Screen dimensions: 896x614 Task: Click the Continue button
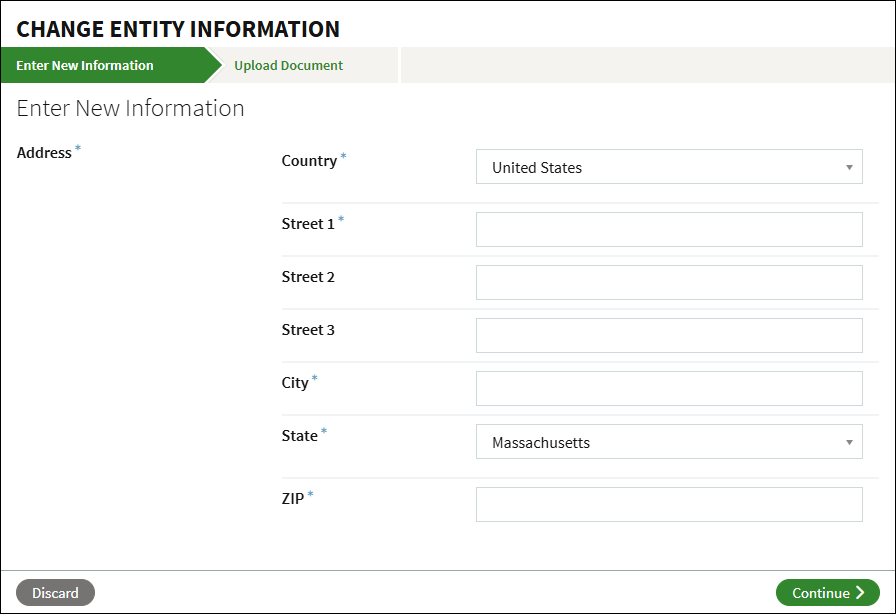pyautogui.click(x=827, y=593)
